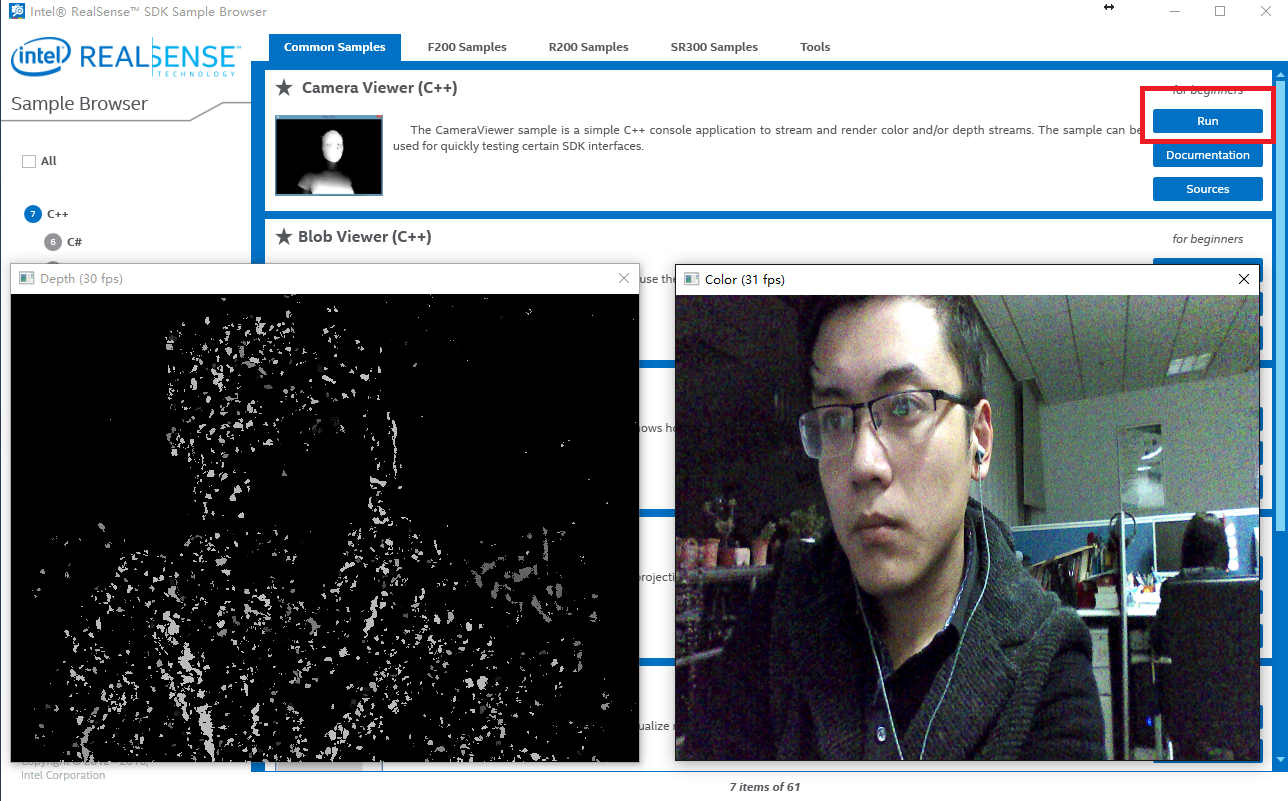Click the Camera Viewer (C++) title
This screenshot has width=1288, height=801.
click(380, 88)
